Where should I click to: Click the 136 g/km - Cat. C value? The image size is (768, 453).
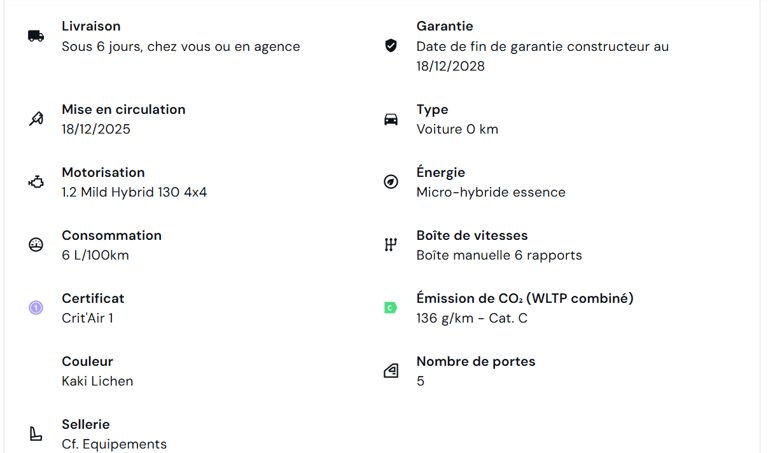471,318
